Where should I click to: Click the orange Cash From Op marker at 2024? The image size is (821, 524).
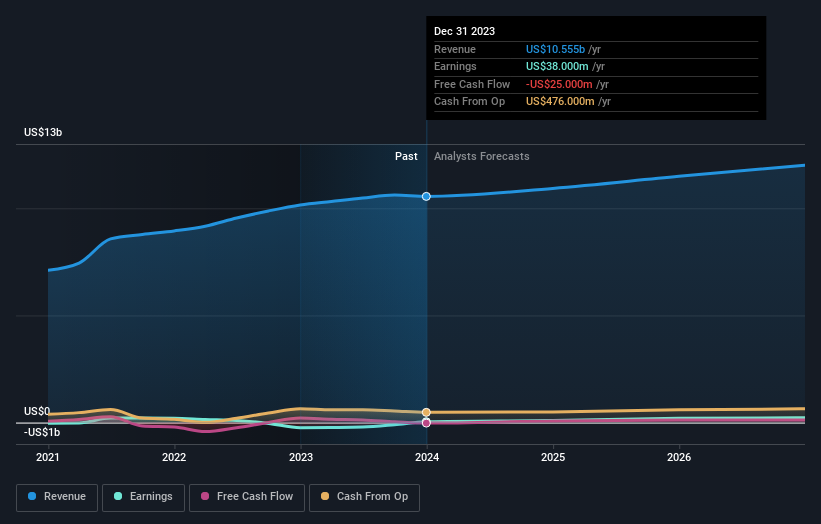[x=426, y=412]
